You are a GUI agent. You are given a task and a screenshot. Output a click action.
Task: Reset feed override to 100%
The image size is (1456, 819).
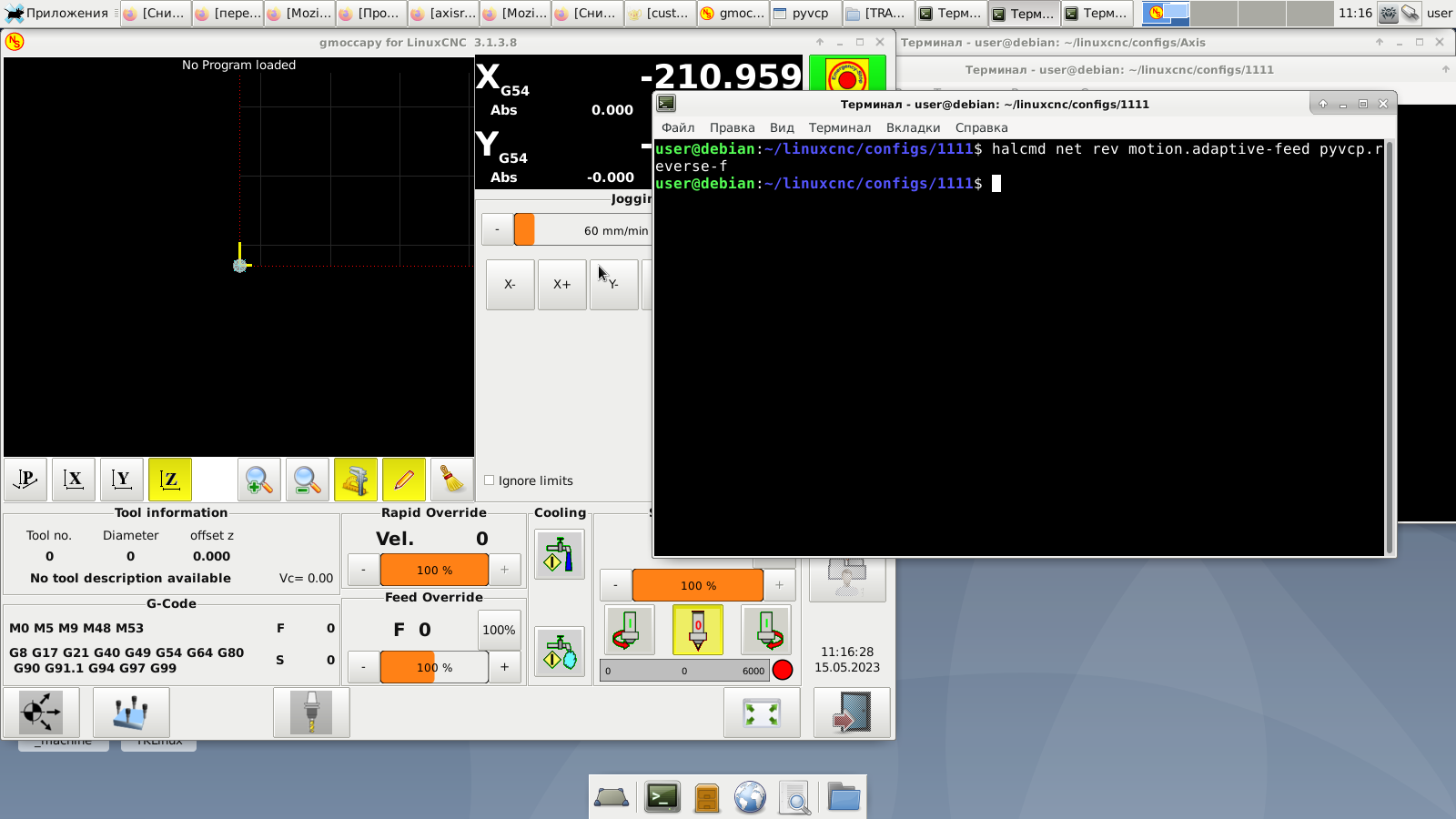click(x=499, y=630)
